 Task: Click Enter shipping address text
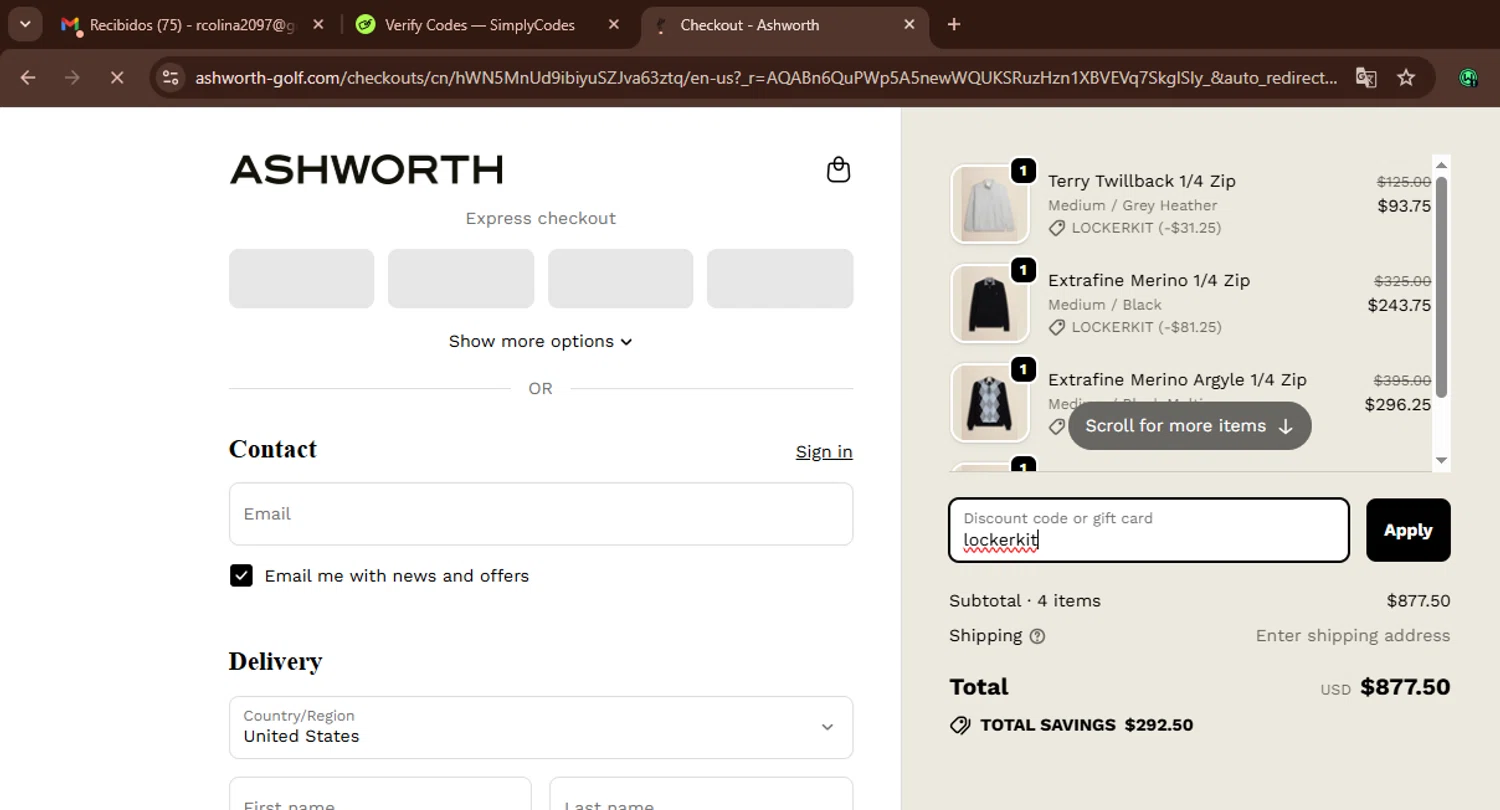(1353, 636)
